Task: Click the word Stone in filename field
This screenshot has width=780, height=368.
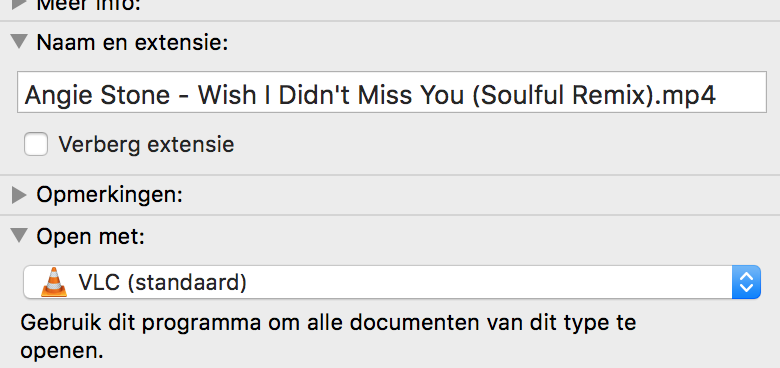Action: (133, 94)
